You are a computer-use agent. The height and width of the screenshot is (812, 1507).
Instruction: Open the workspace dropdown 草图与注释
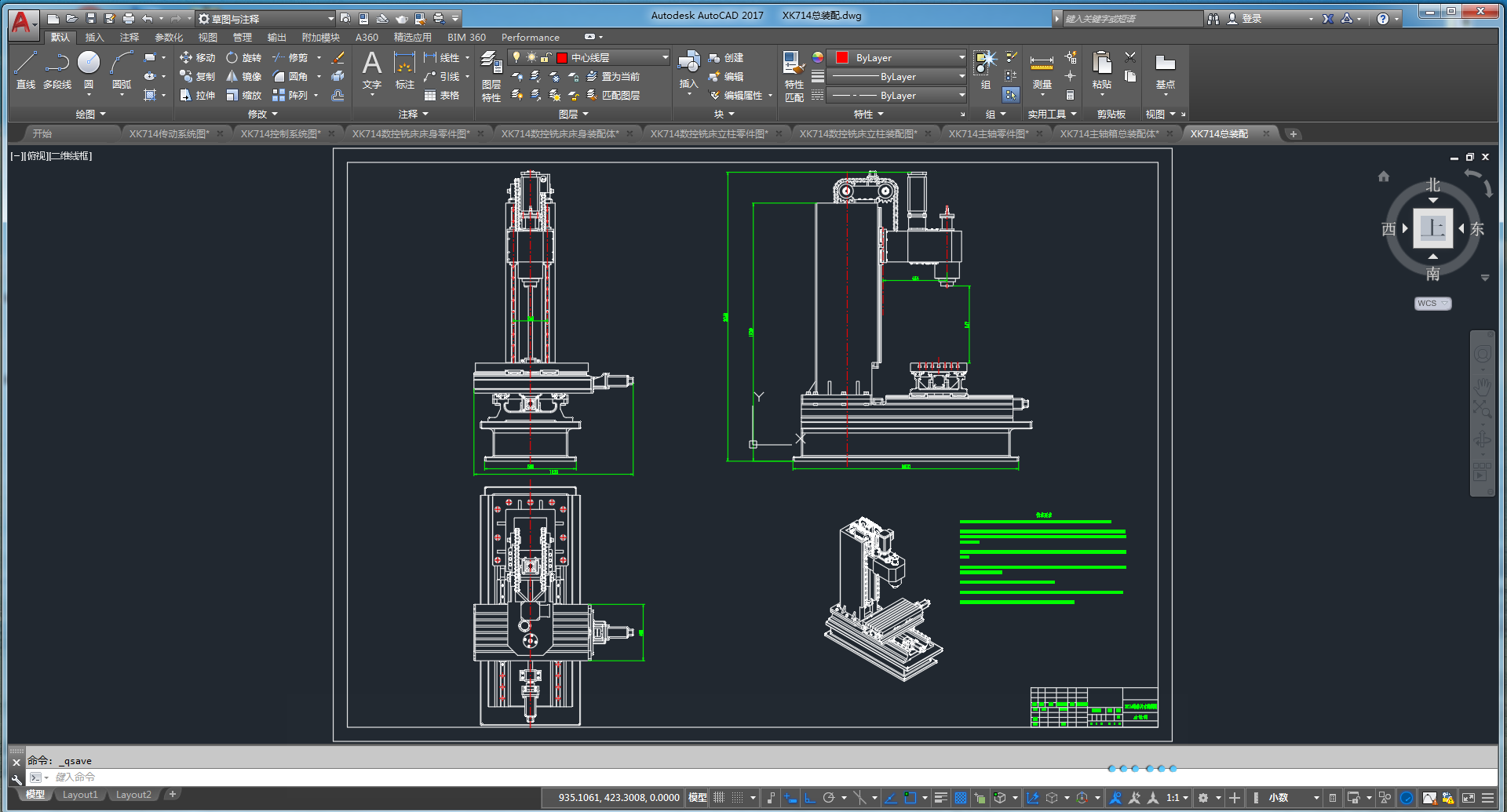[266, 18]
